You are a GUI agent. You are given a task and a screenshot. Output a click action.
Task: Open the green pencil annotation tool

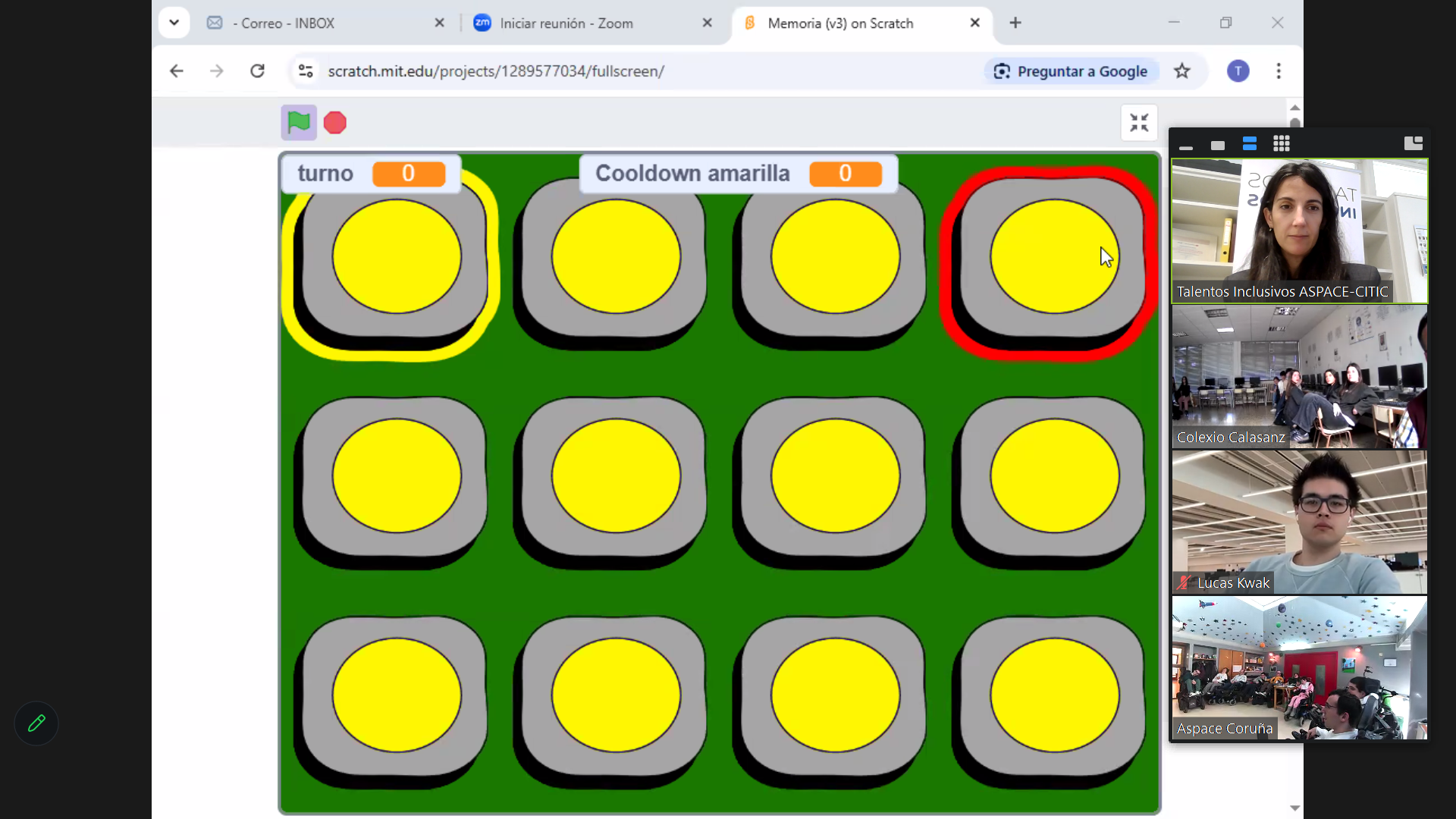point(36,723)
